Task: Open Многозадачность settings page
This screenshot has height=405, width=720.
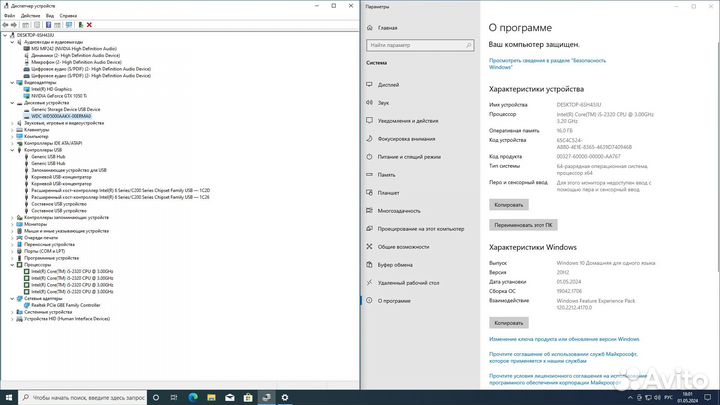Action: point(399,211)
